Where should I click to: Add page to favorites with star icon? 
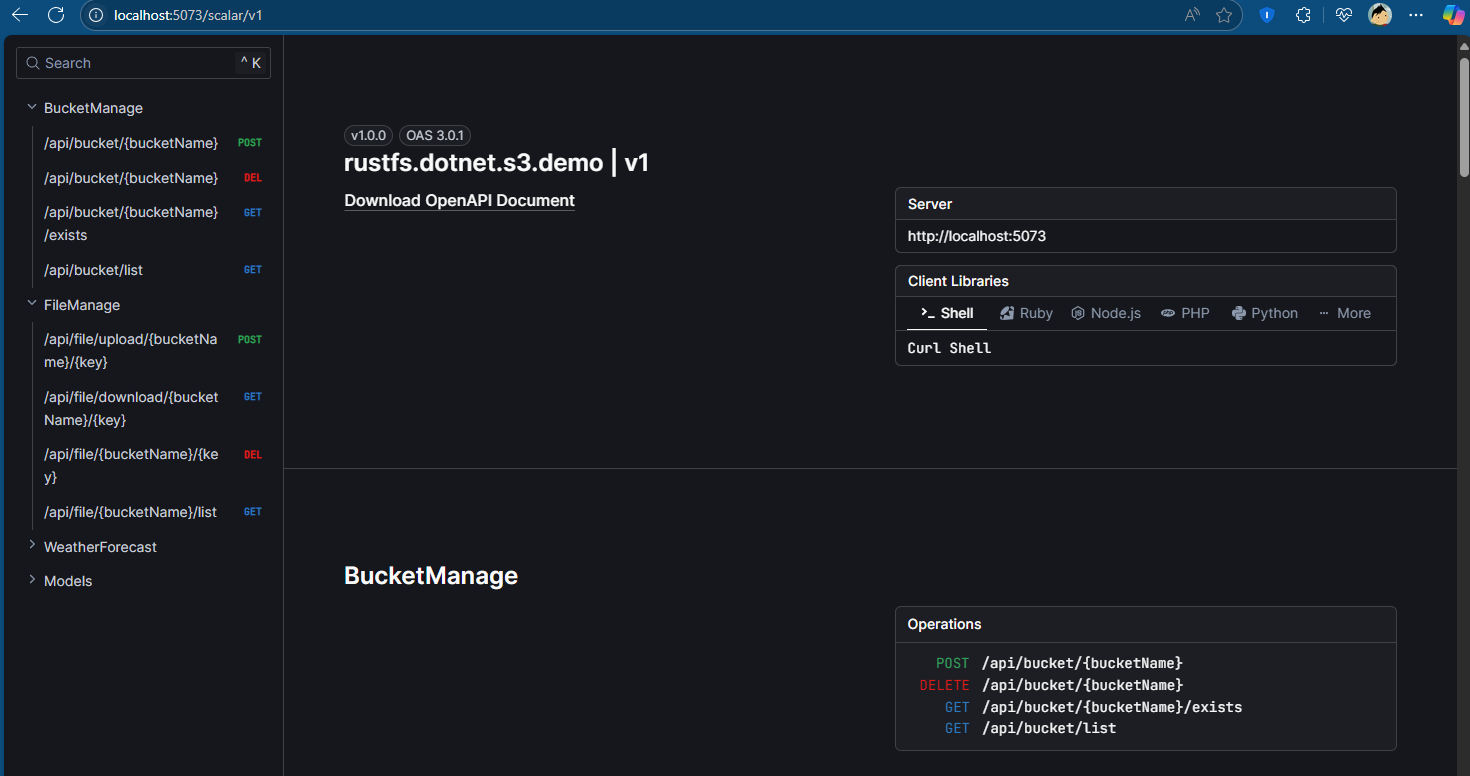(x=1223, y=15)
